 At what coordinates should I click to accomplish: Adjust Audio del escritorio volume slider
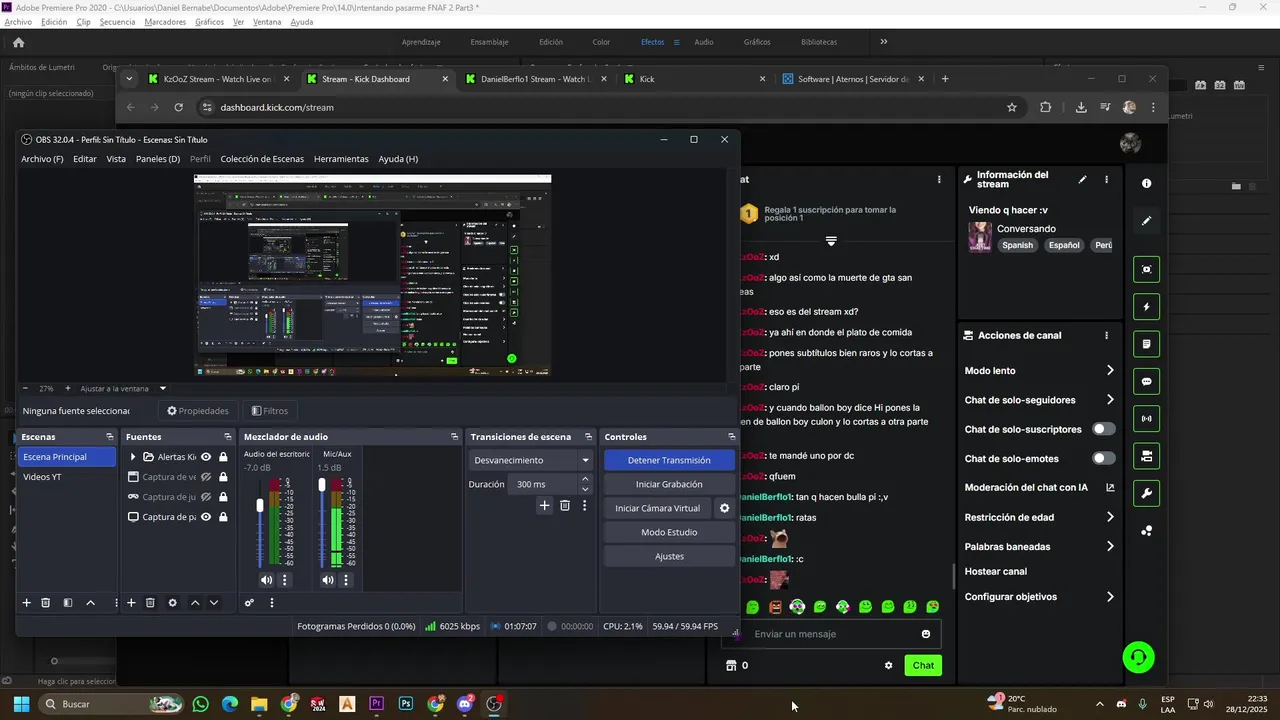[260, 506]
